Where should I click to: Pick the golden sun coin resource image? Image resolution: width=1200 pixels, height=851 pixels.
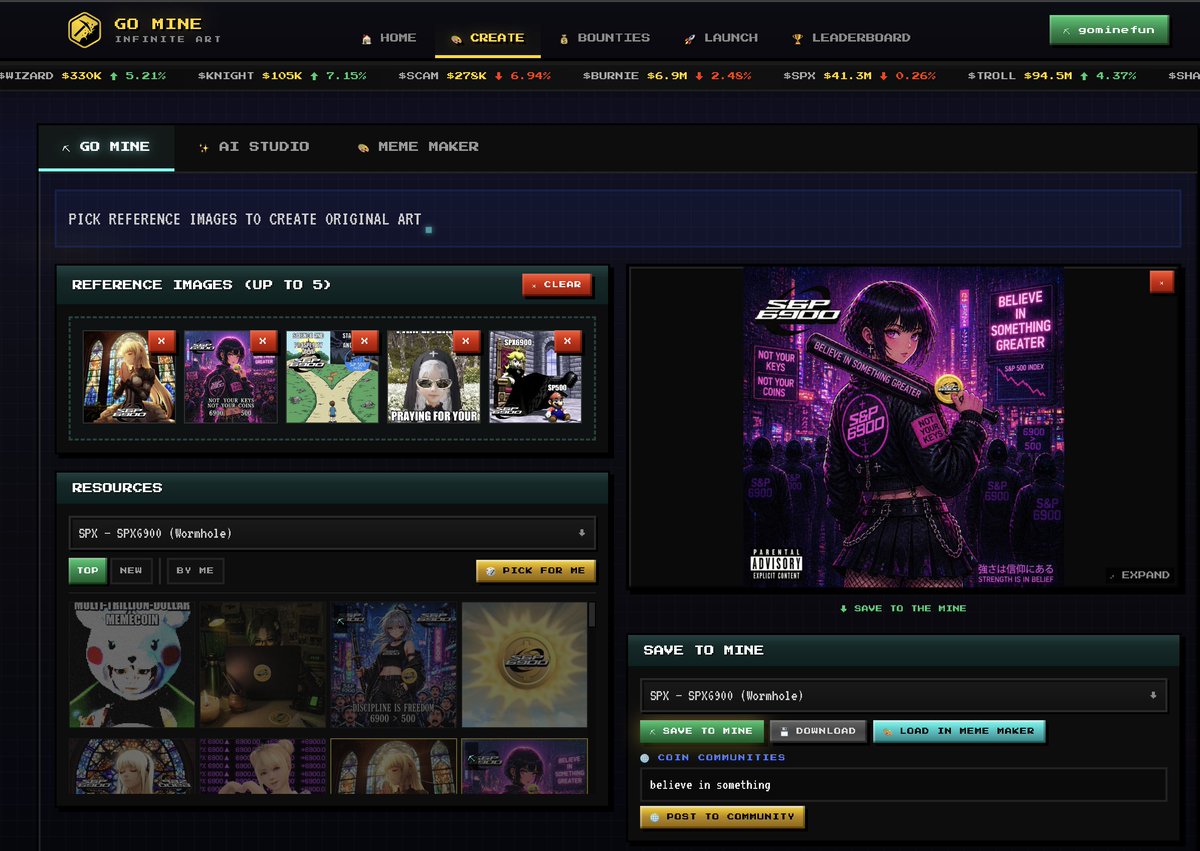[524, 665]
